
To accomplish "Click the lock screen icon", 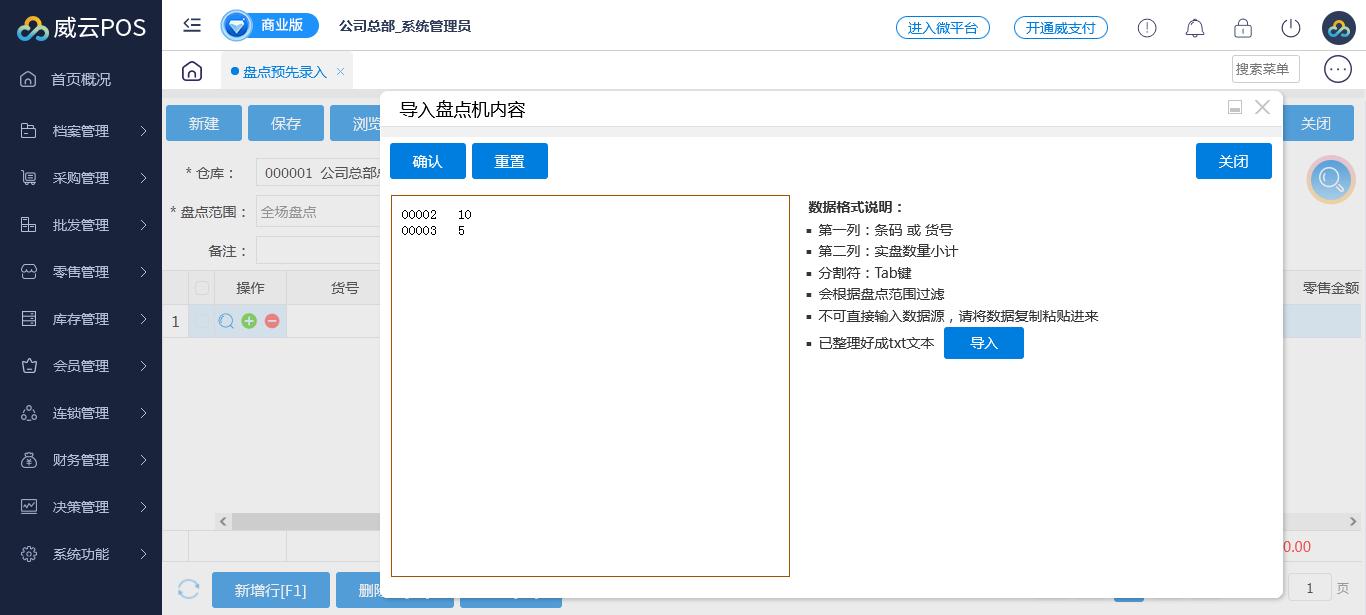I will coord(1242,28).
